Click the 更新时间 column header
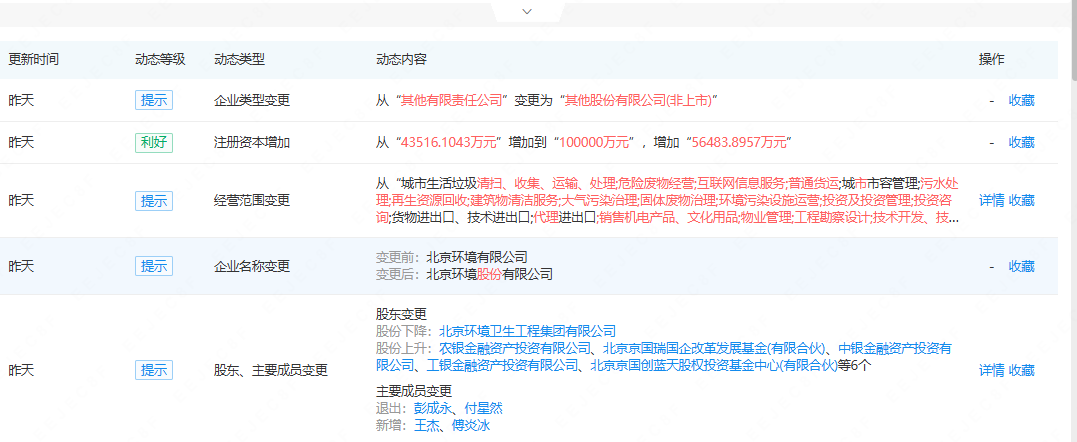1077x442 pixels. [34, 60]
